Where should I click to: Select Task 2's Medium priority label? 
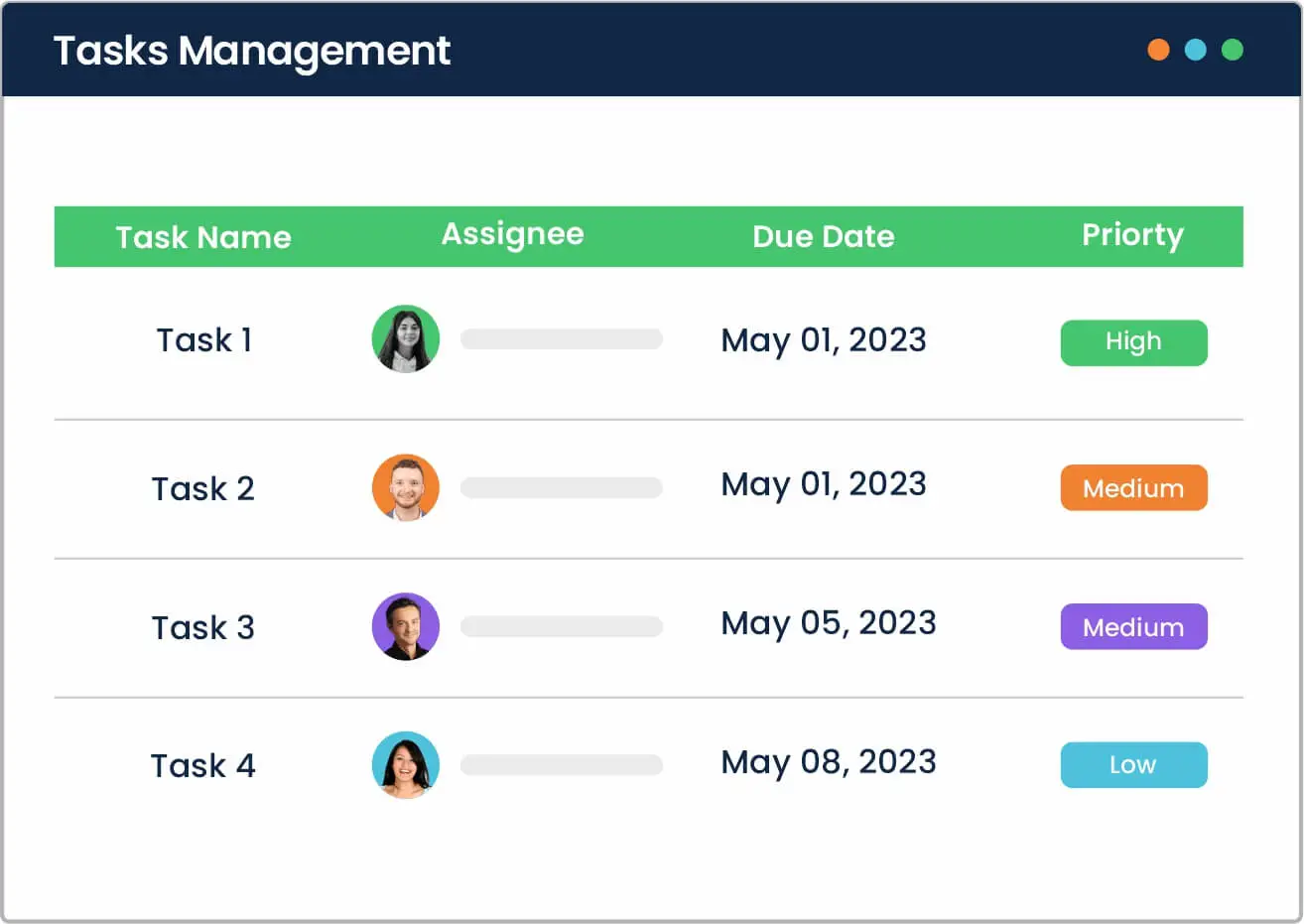(x=1133, y=487)
